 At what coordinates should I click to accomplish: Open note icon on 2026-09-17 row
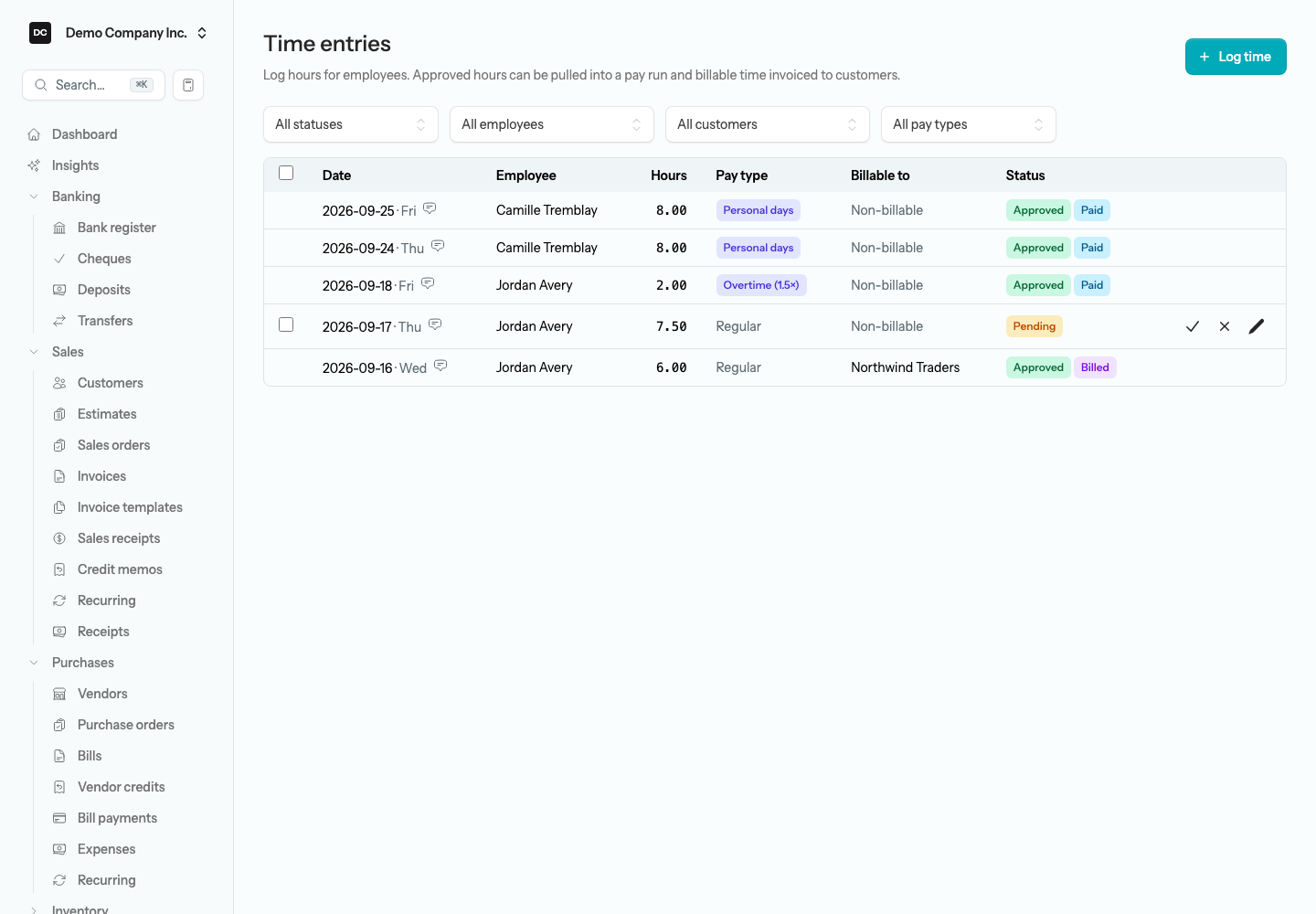435,324
